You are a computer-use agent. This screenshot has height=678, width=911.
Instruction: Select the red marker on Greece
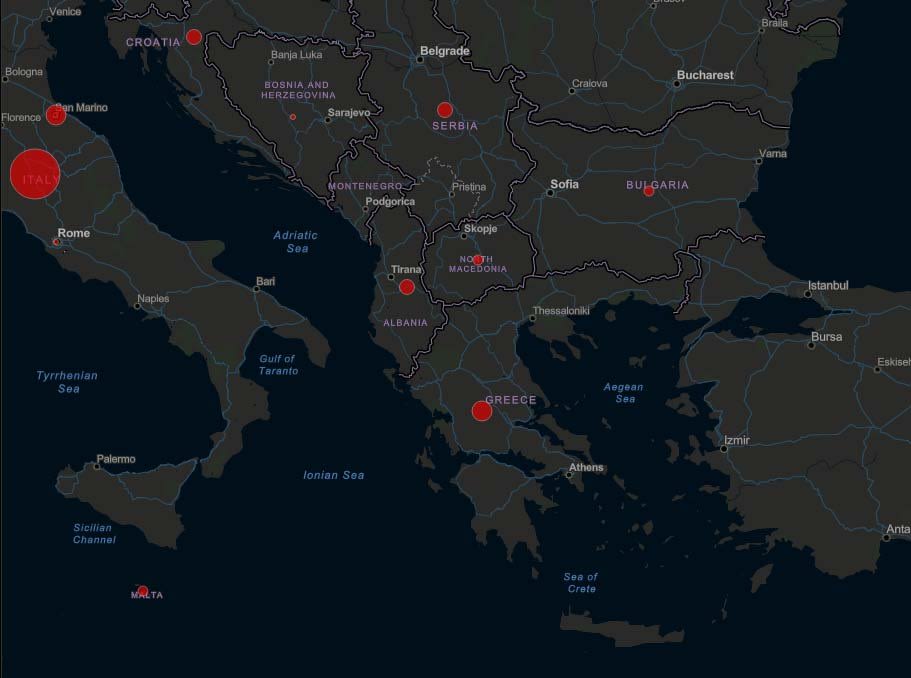(x=481, y=411)
